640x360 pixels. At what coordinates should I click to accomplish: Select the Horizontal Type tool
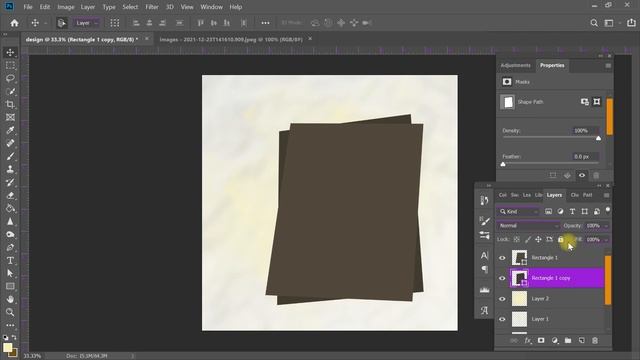click(x=10, y=260)
